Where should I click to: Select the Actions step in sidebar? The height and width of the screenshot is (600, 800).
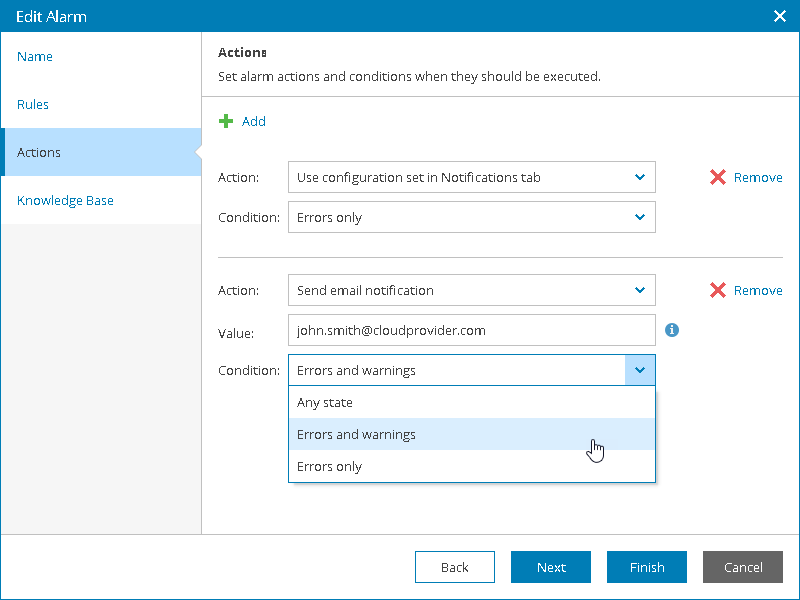pos(39,153)
